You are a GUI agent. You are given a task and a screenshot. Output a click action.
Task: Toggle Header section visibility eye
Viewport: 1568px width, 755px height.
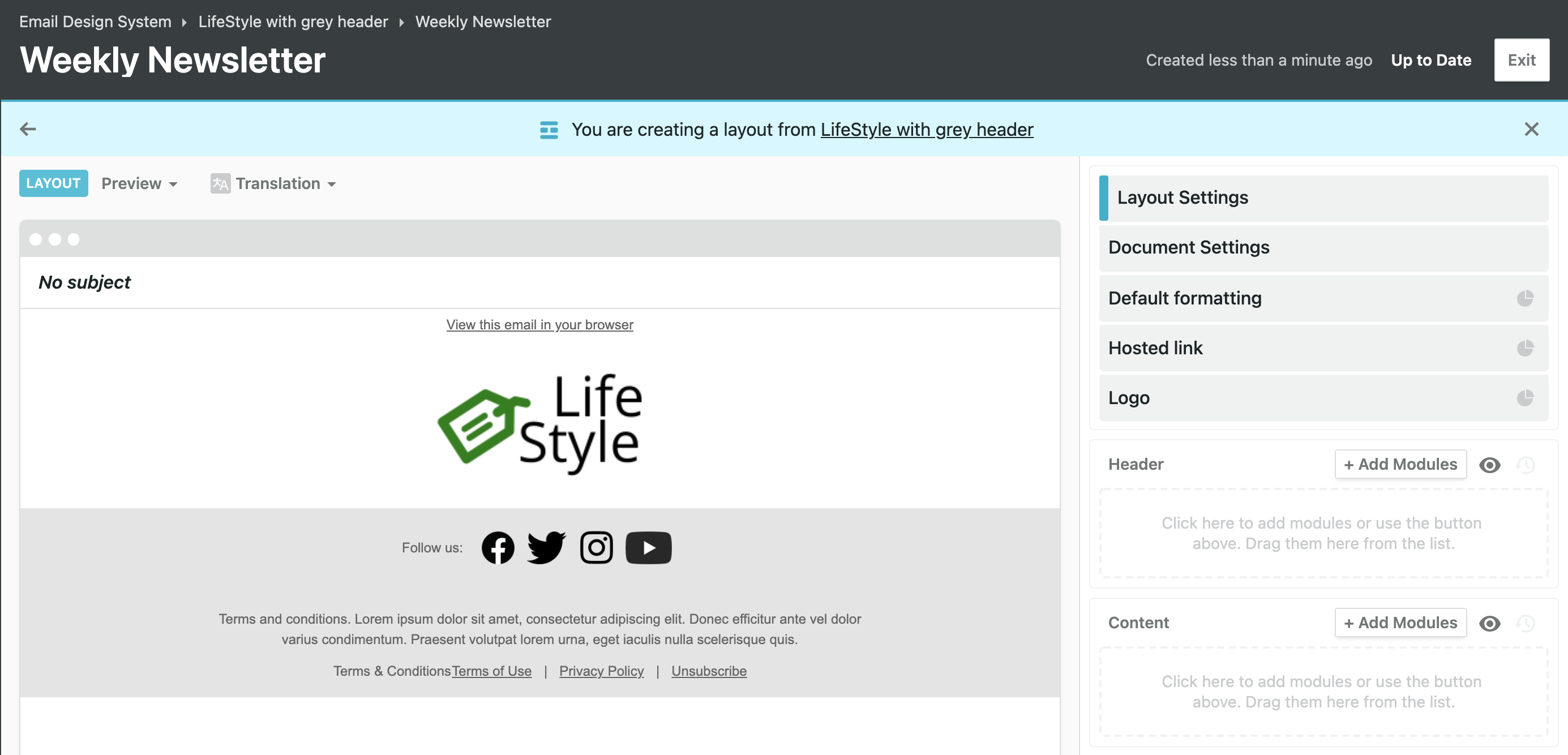click(x=1489, y=465)
